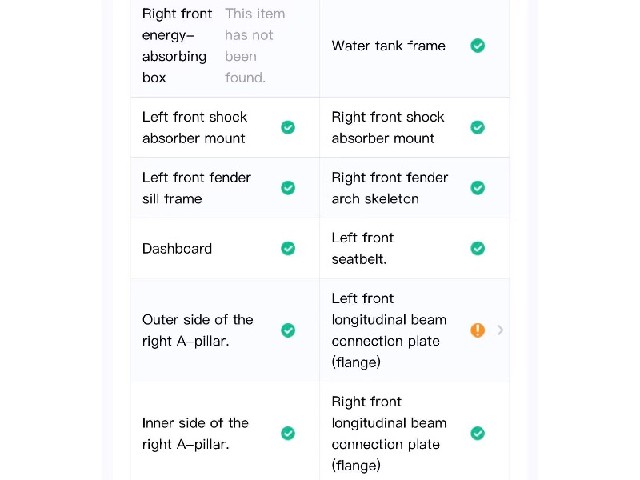Expand left front longitudinal beam details chevron
The image size is (640, 480).
pos(500,330)
